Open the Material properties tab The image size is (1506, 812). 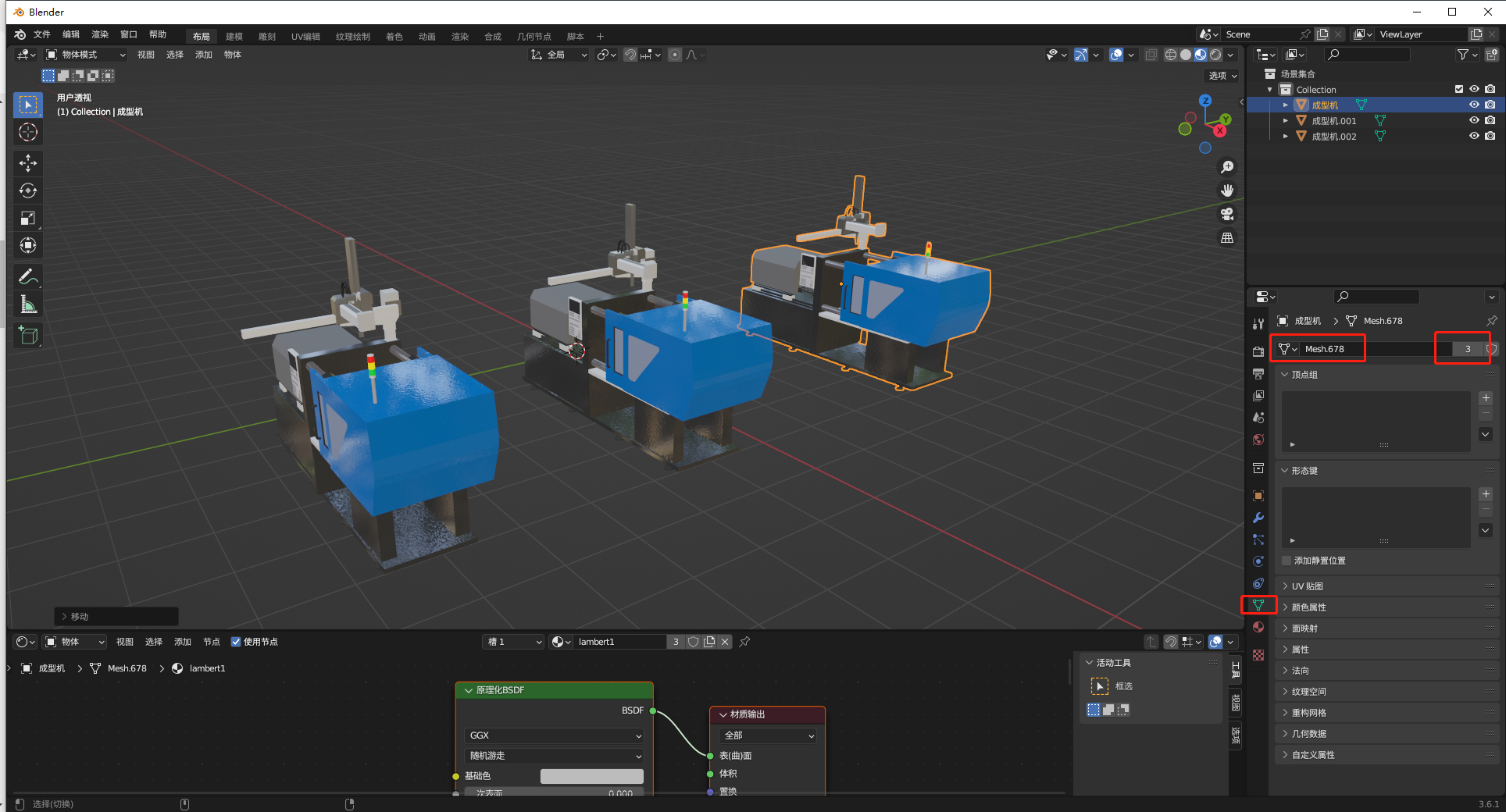point(1258,627)
